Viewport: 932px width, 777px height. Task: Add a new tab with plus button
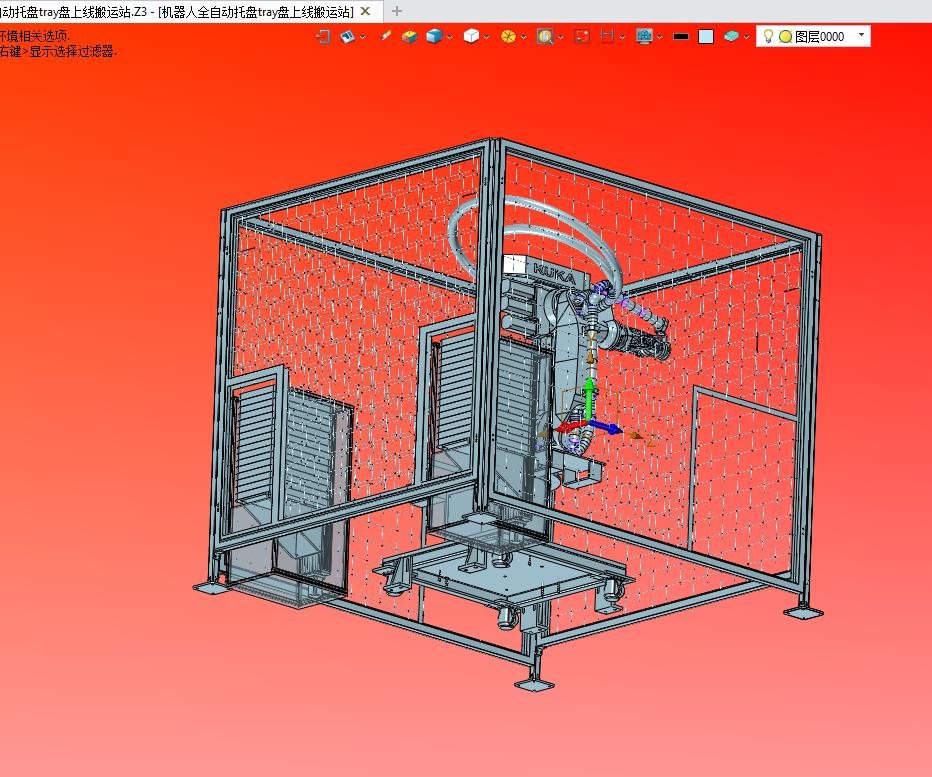click(x=397, y=11)
